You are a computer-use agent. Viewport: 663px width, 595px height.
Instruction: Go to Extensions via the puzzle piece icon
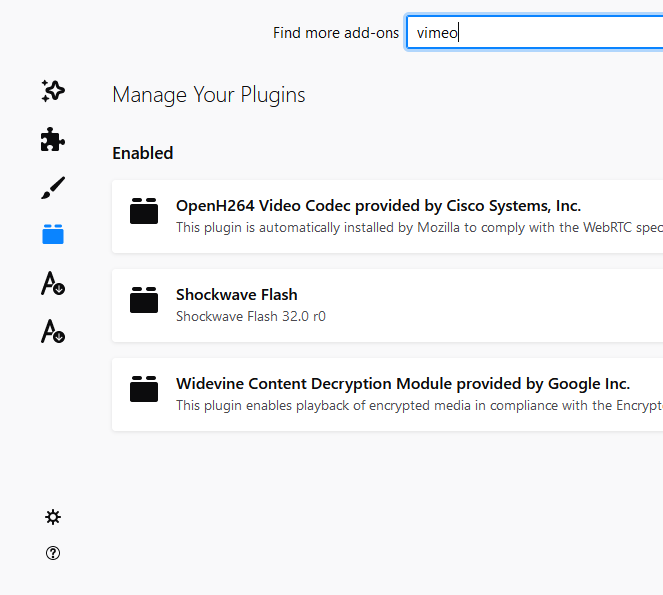tap(53, 140)
